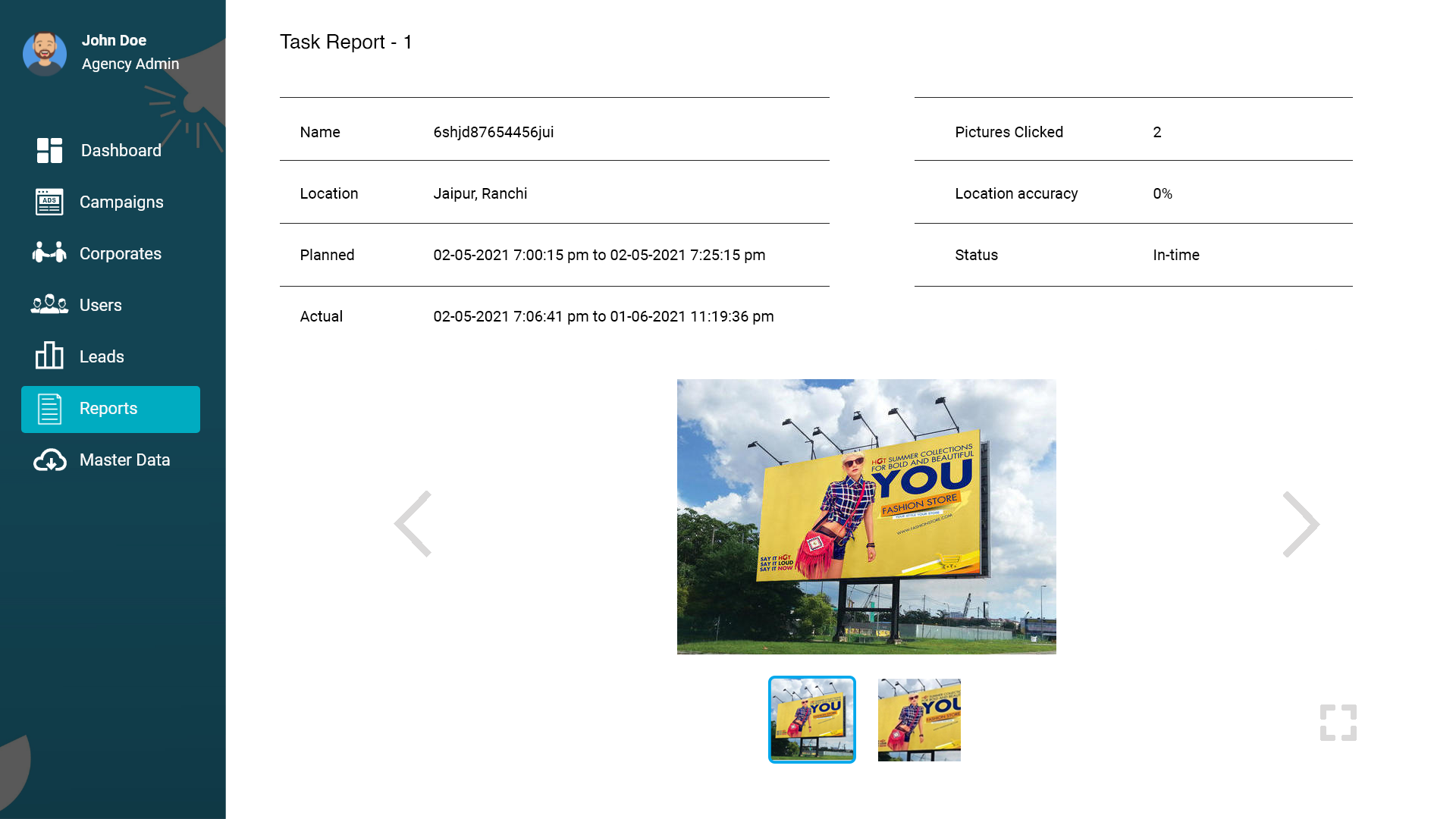This screenshot has width=1456, height=819.
Task: Go to previous image with left chevron
Action: 413,523
